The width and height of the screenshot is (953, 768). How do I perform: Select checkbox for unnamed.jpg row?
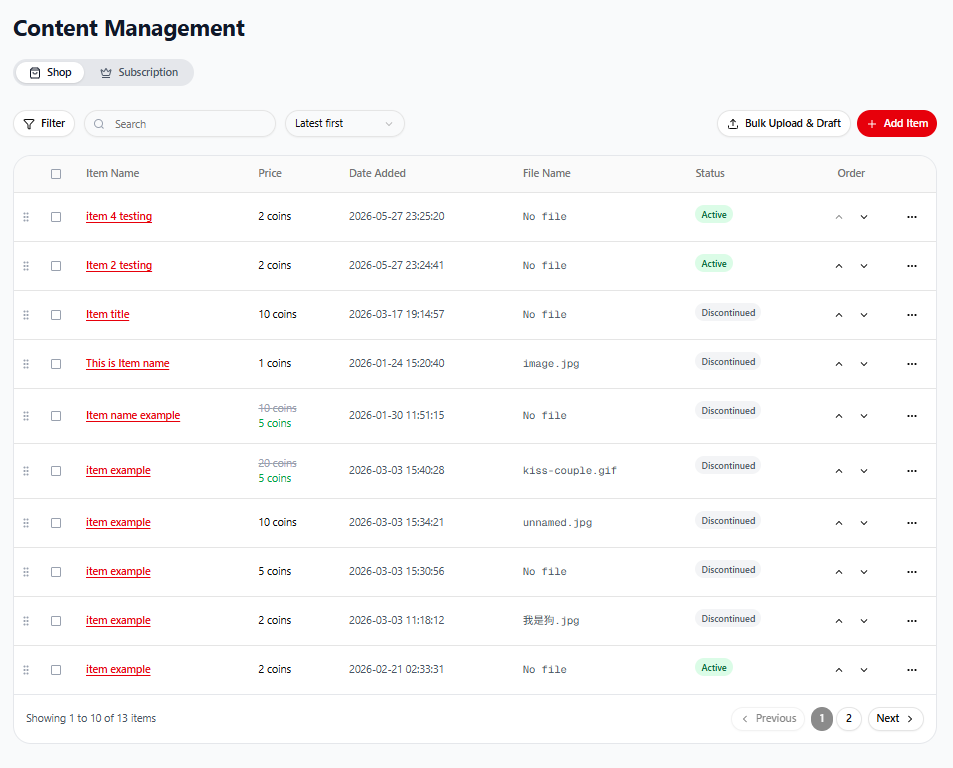click(x=56, y=523)
